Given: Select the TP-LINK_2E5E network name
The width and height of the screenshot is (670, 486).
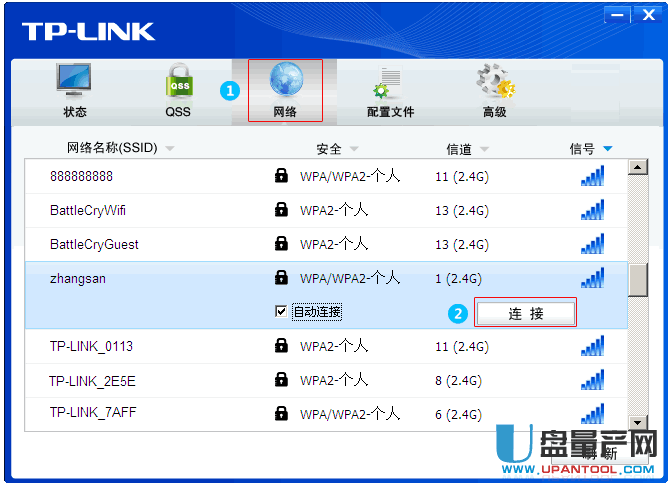Looking at the screenshot, I should [92, 380].
